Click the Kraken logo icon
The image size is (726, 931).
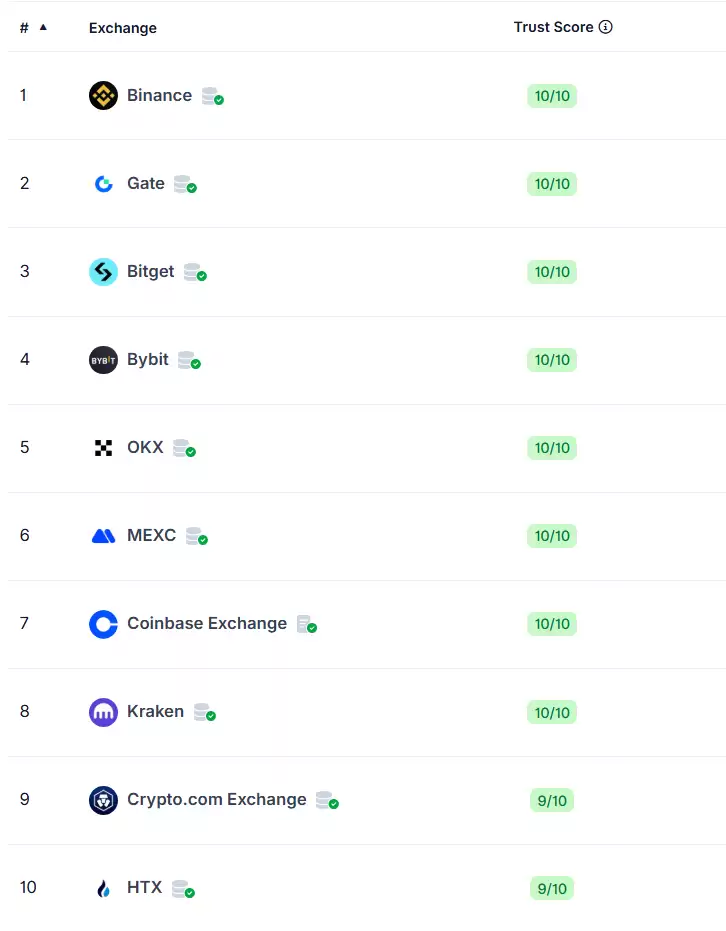coord(103,712)
